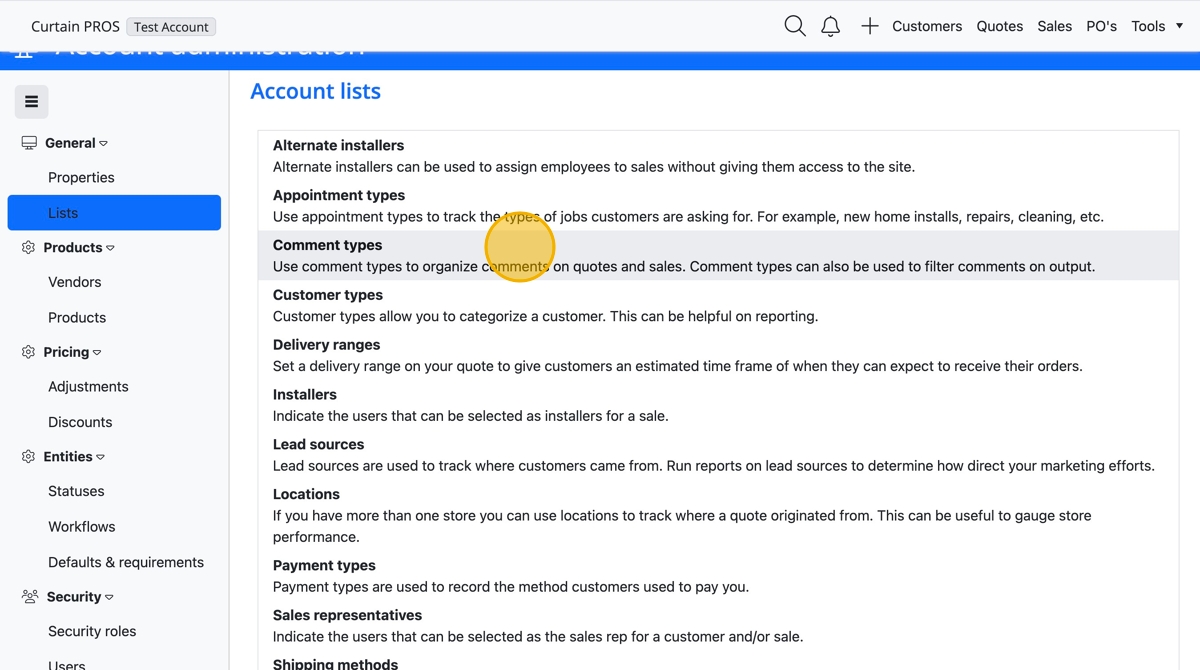Collapse the Pricing section
The image size is (1200, 670).
pos(72,352)
